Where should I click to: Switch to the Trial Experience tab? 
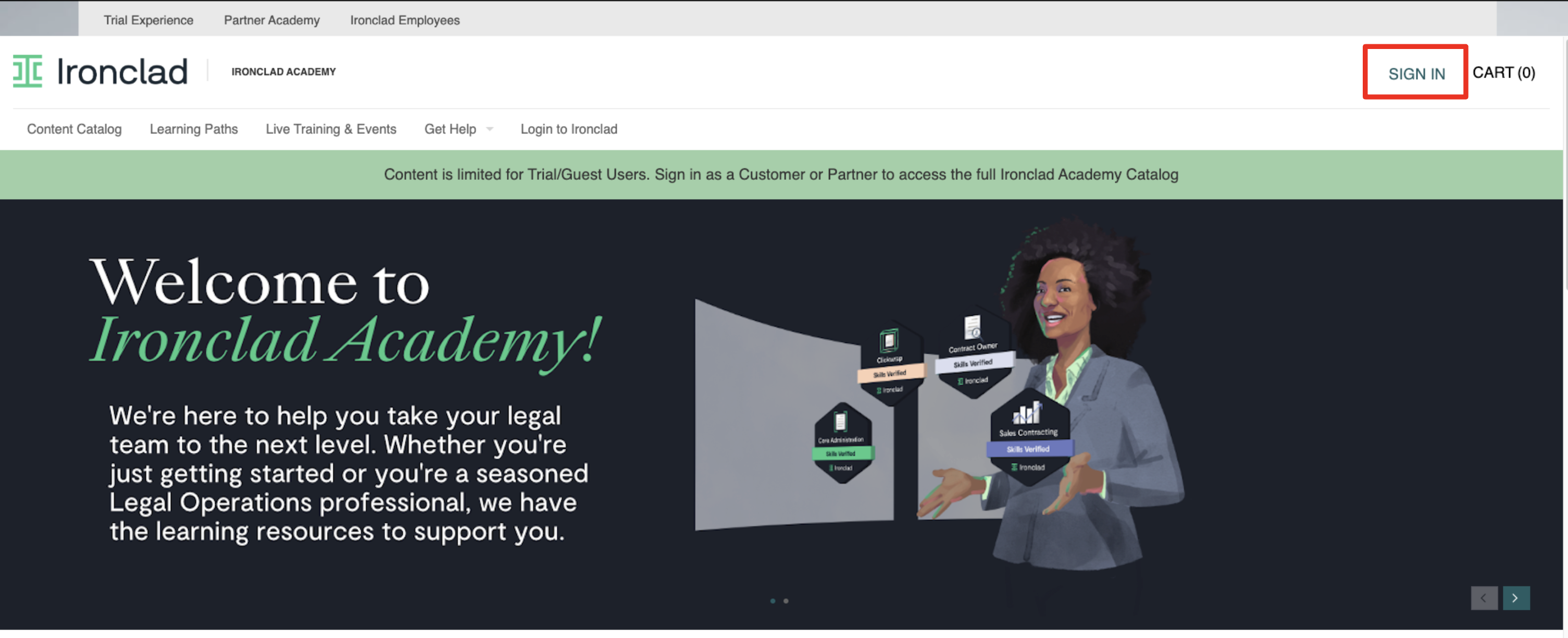[x=148, y=20]
